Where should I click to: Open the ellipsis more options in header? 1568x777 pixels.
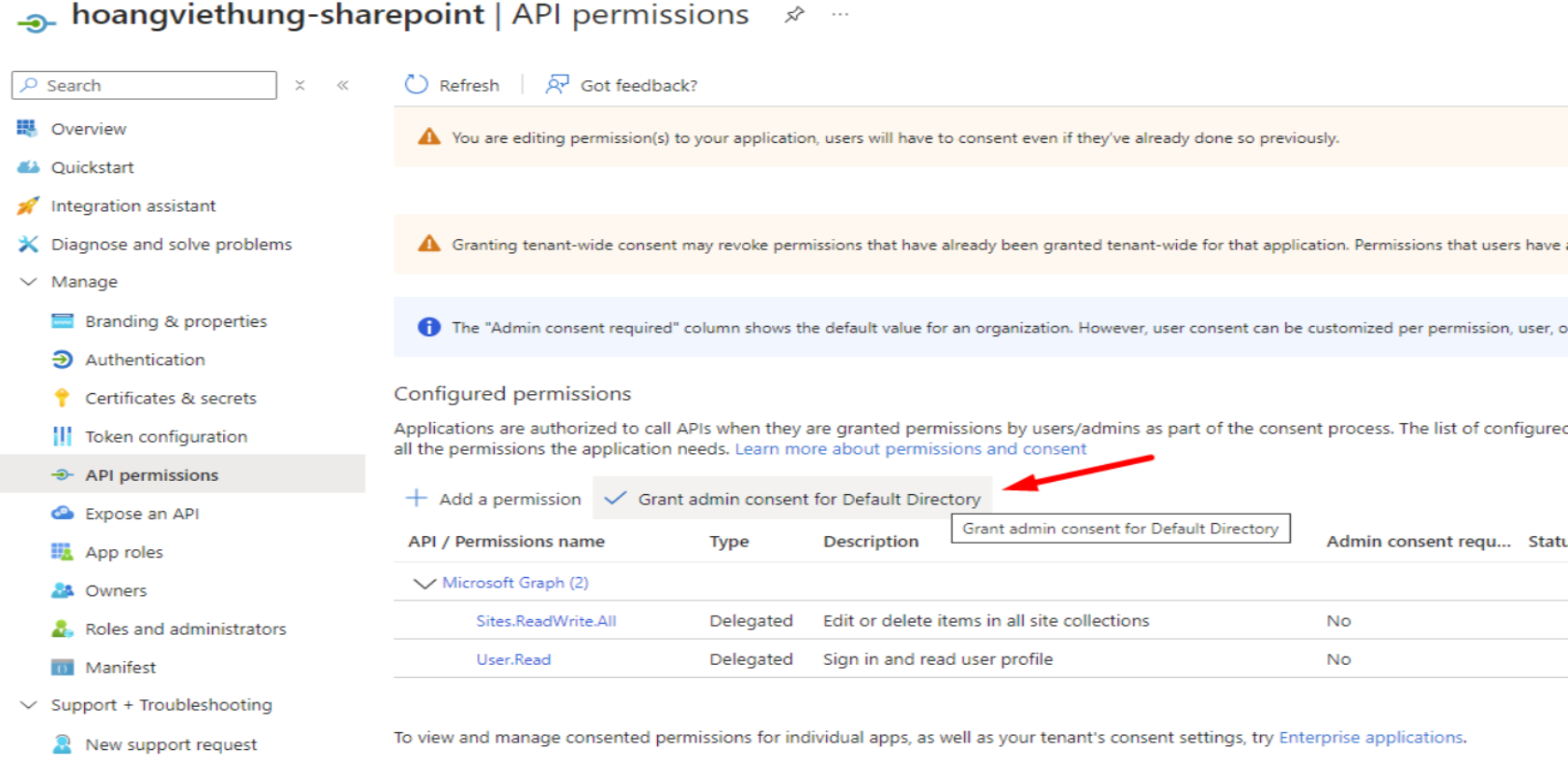[x=840, y=15]
